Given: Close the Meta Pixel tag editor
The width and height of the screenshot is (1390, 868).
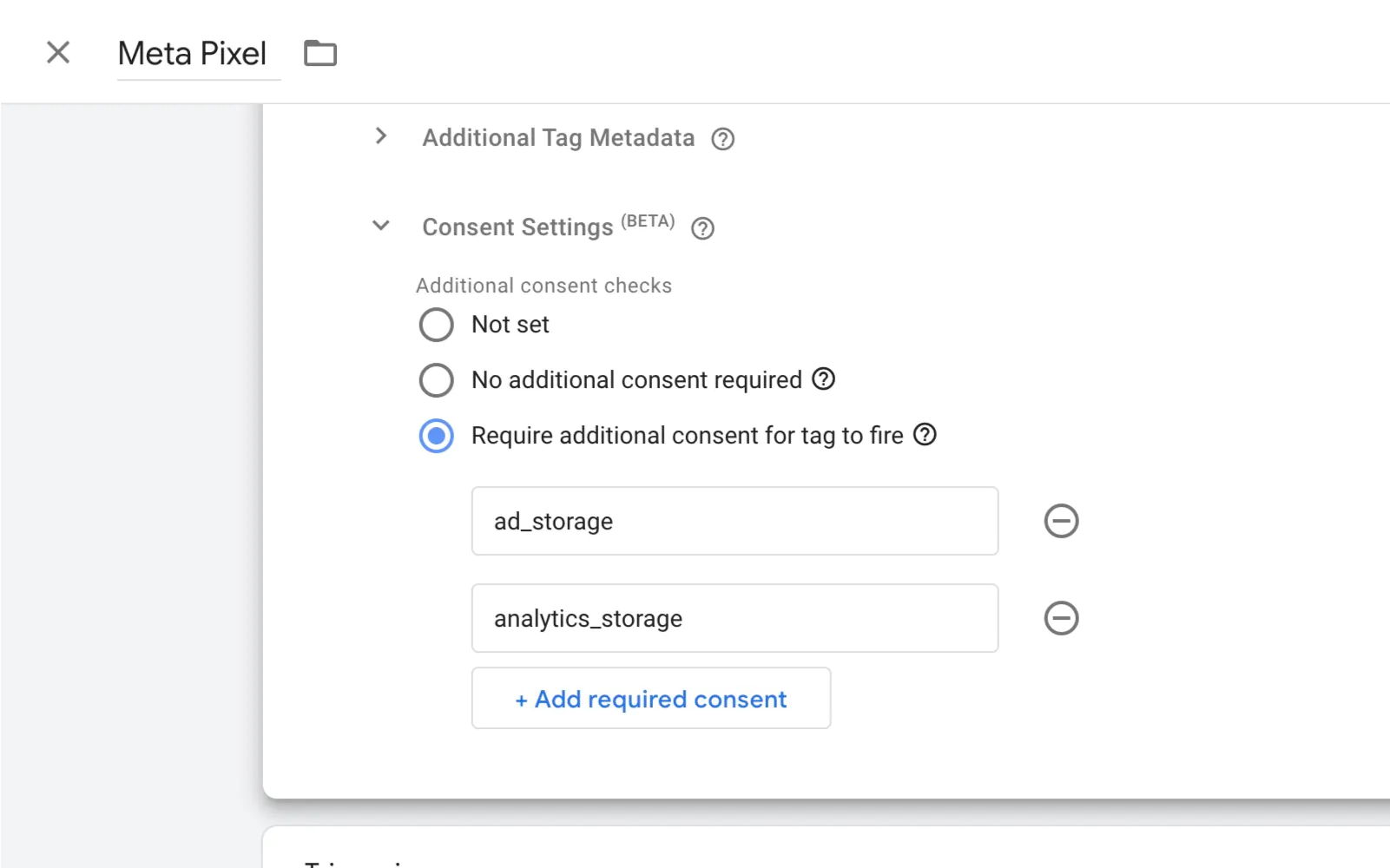Looking at the screenshot, I should click(58, 53).
